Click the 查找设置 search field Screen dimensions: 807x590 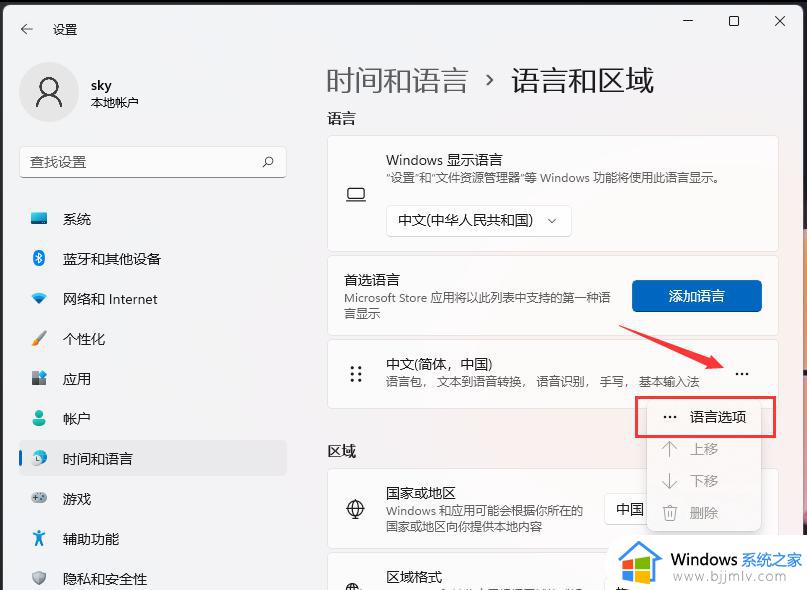pyautogui.click(x=153, y=162)
